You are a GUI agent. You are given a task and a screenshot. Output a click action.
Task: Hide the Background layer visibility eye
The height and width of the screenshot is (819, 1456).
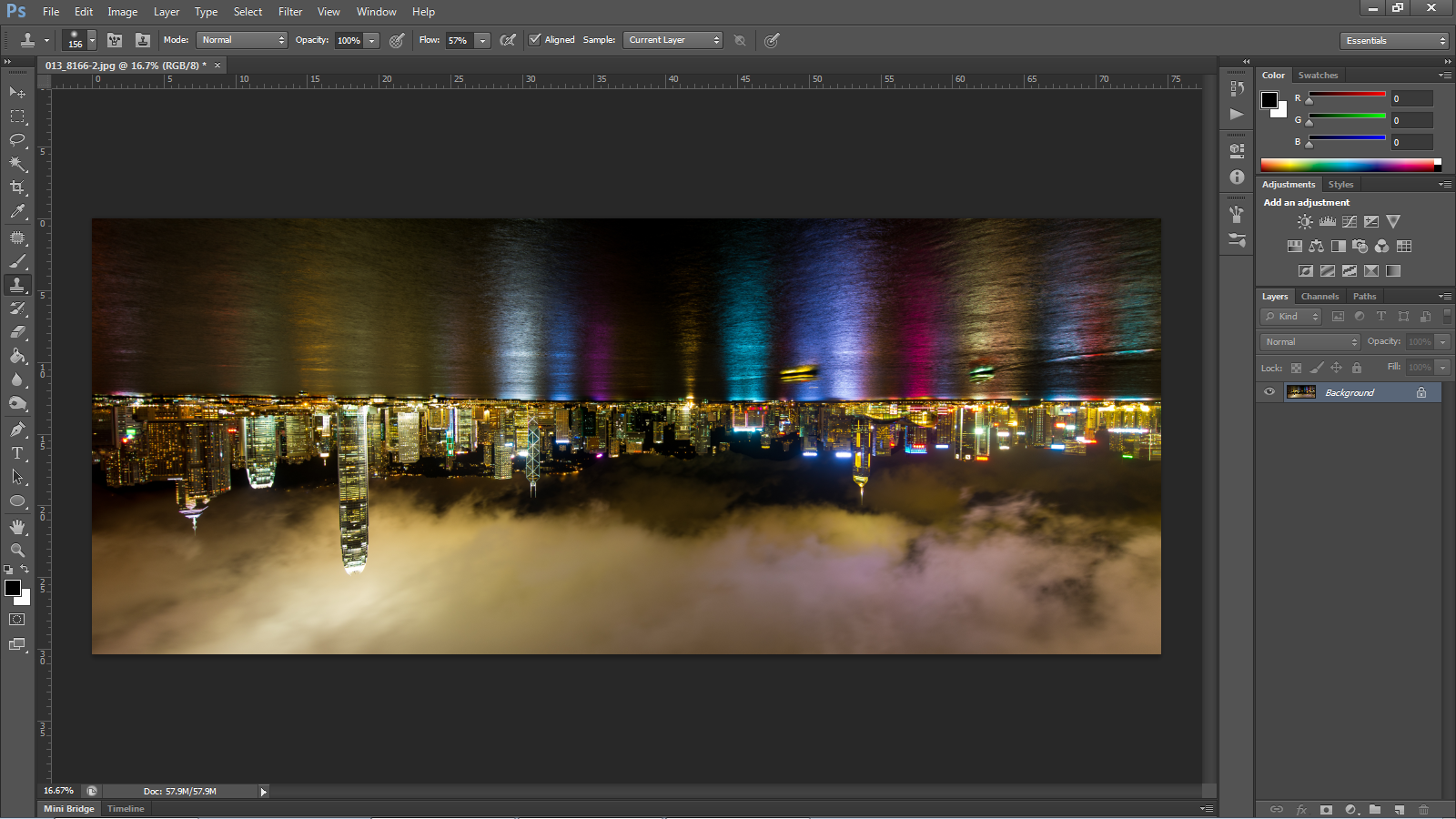pos(1269,392)
